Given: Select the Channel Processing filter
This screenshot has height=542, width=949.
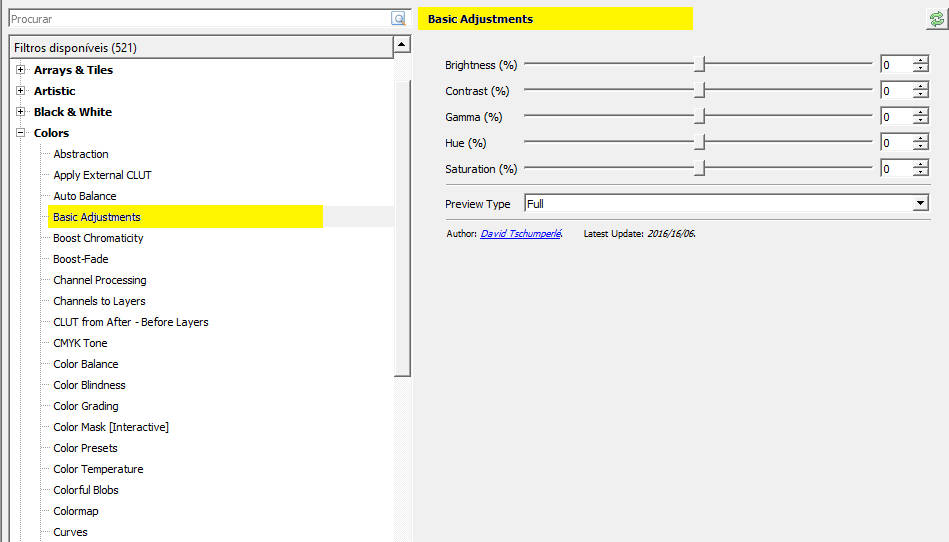Looking at the screenshot, I should click(100, 280).
